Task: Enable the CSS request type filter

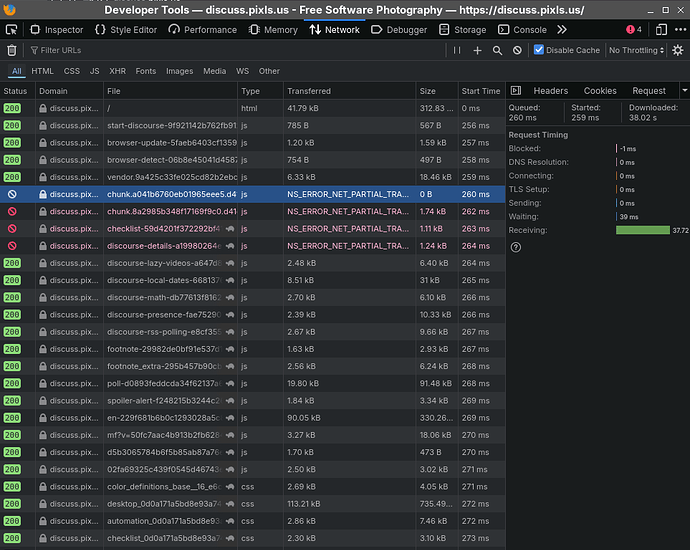Action: pyautogui.click(x=72, y=71)
